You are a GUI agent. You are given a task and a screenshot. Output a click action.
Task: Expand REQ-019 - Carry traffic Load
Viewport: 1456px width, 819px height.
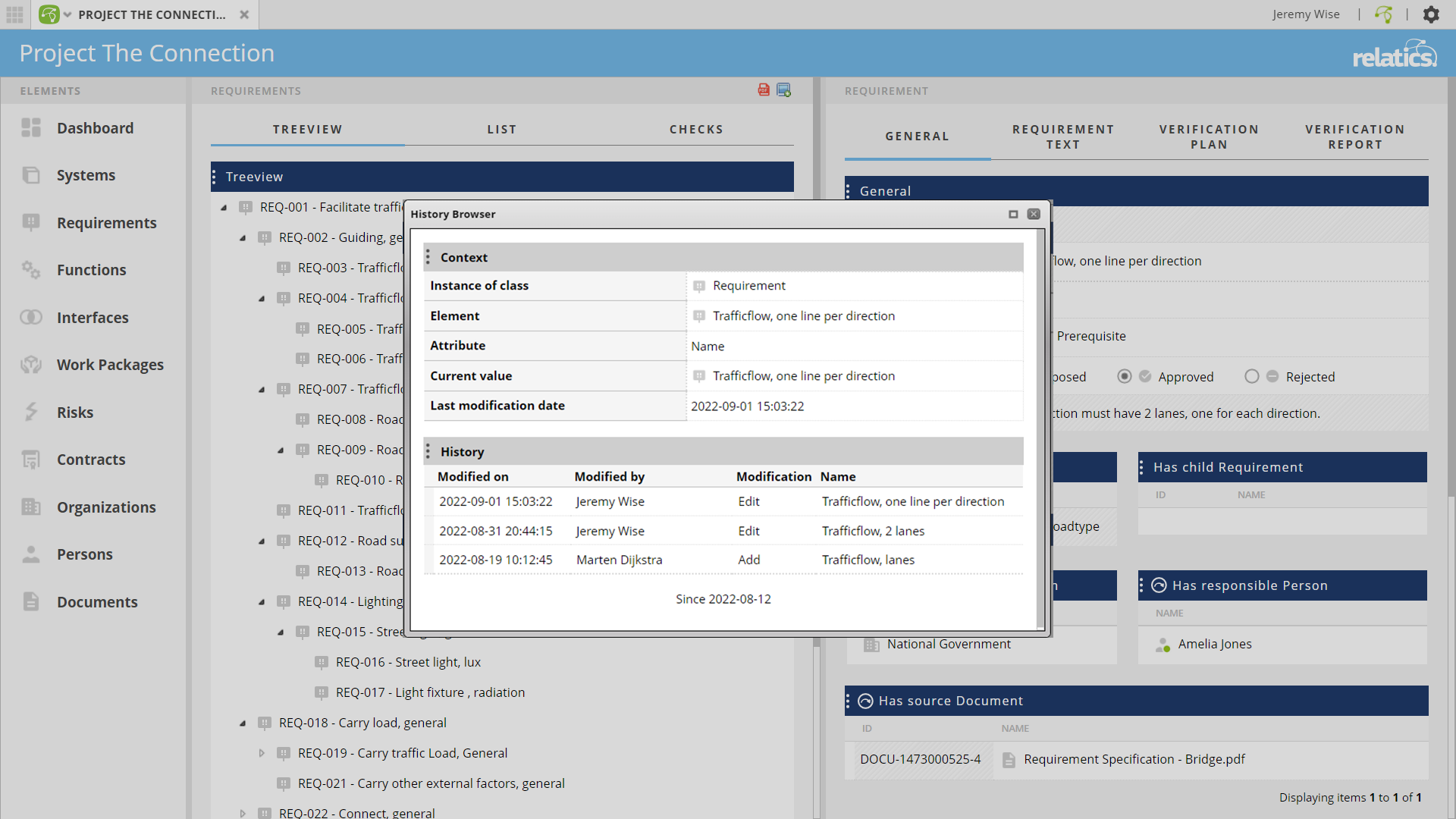point(262,753)
